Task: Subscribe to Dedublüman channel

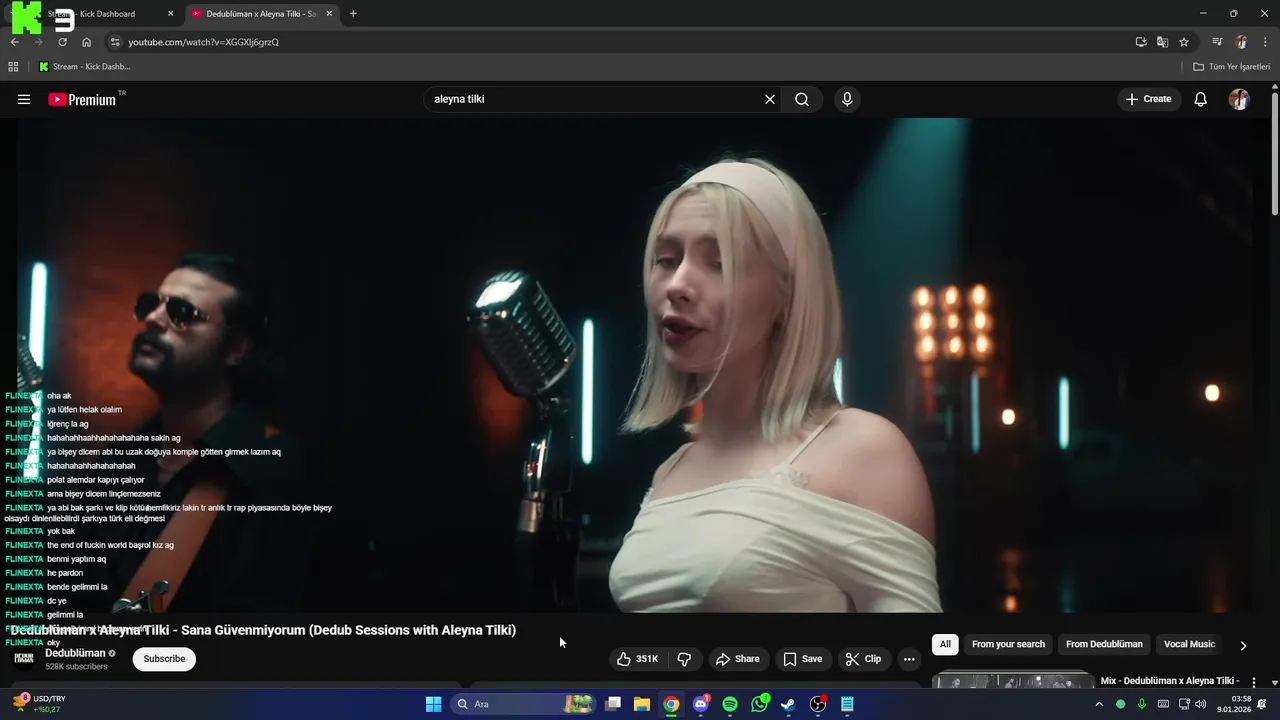Action: pos(164,659)
